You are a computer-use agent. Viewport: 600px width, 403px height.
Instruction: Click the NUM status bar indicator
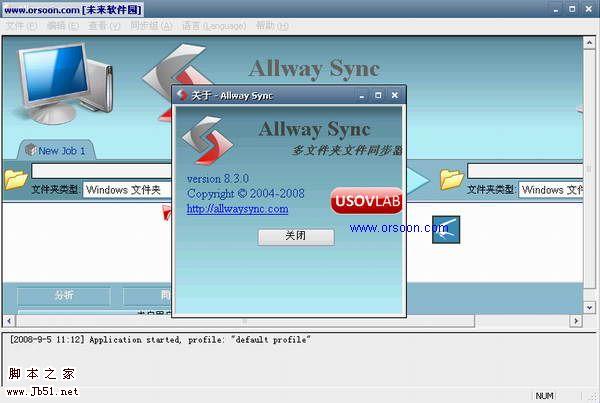[x=545, y=396]
